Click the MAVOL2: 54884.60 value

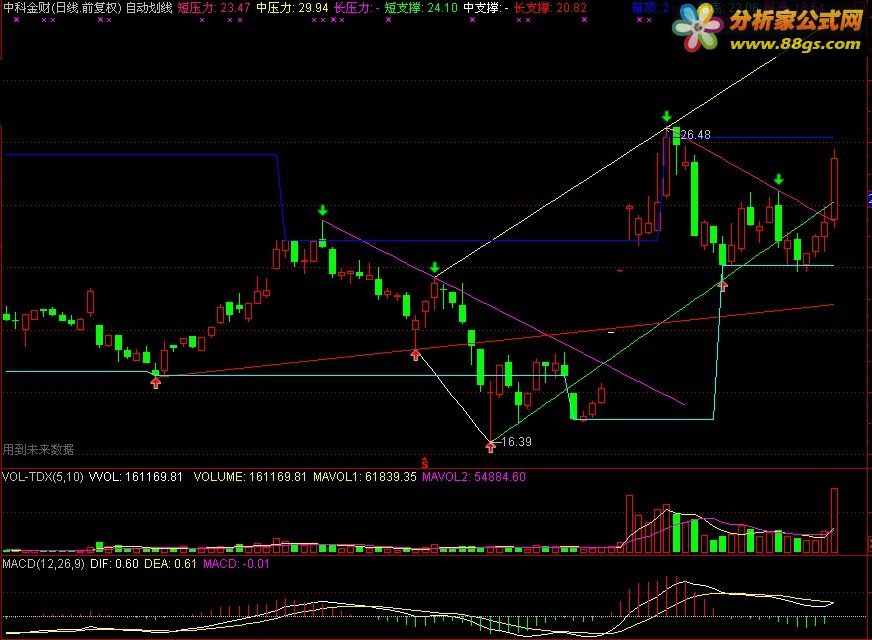click(x=474, y=477)
